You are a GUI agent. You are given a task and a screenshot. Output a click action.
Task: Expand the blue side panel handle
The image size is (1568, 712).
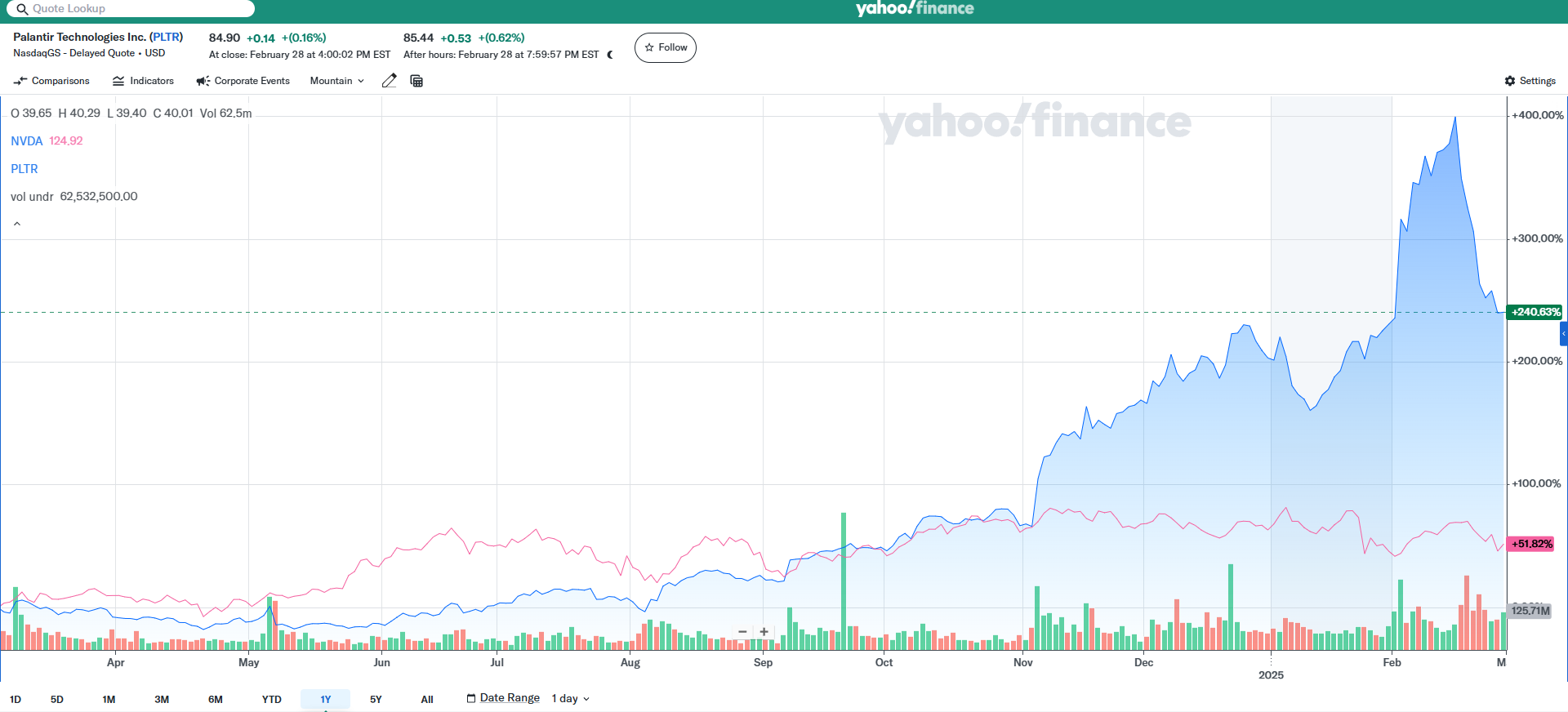click(x=1563, y=333)
